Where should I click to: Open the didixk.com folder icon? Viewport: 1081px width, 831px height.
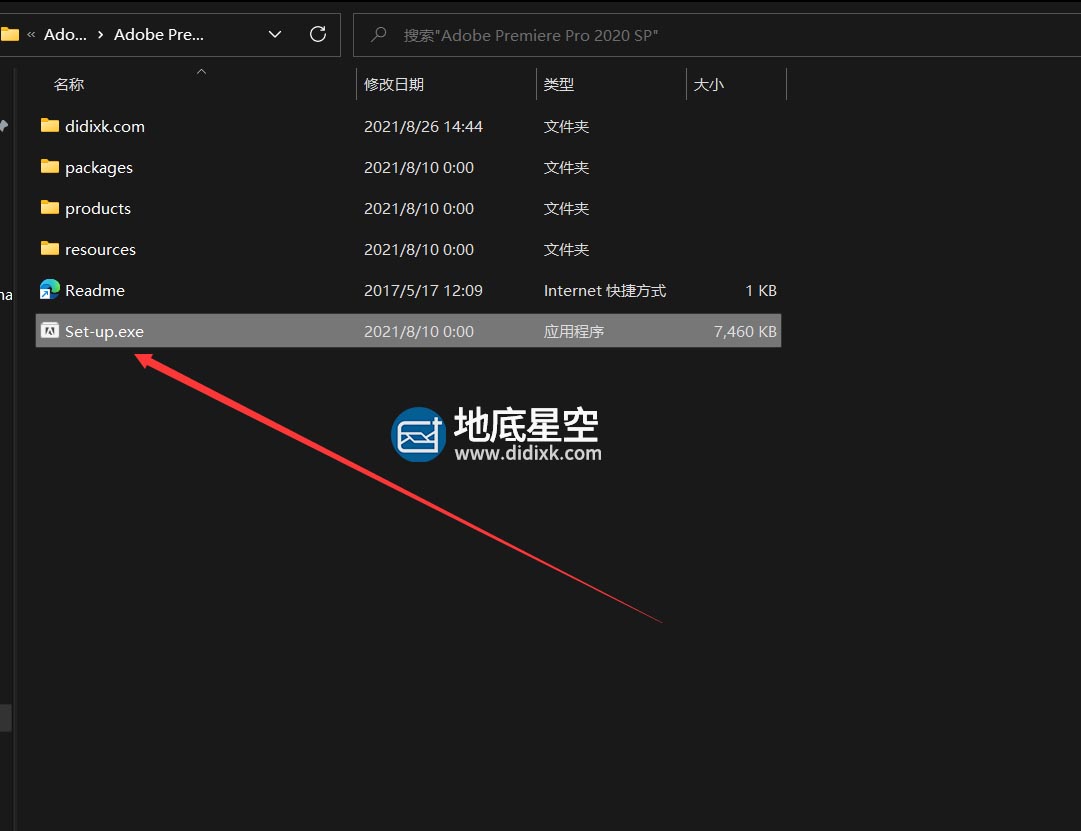pyautogui.click(x=50, y=126)
